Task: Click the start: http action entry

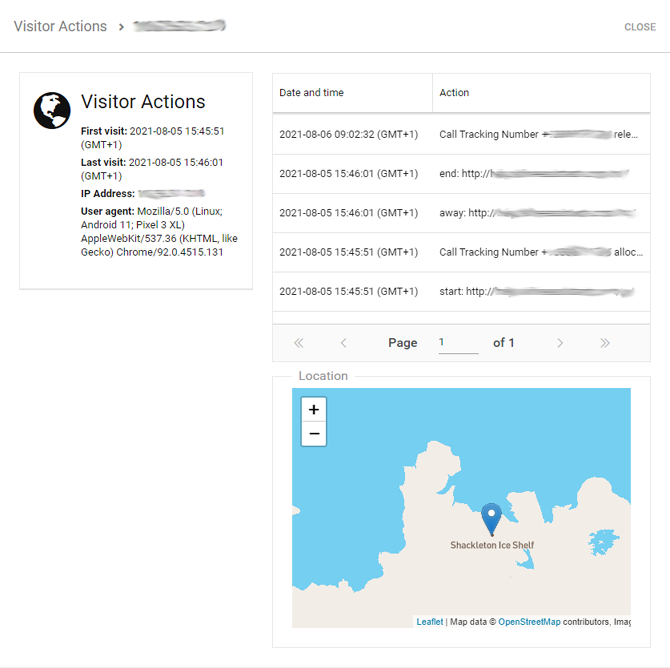Action: coord(537,291)
